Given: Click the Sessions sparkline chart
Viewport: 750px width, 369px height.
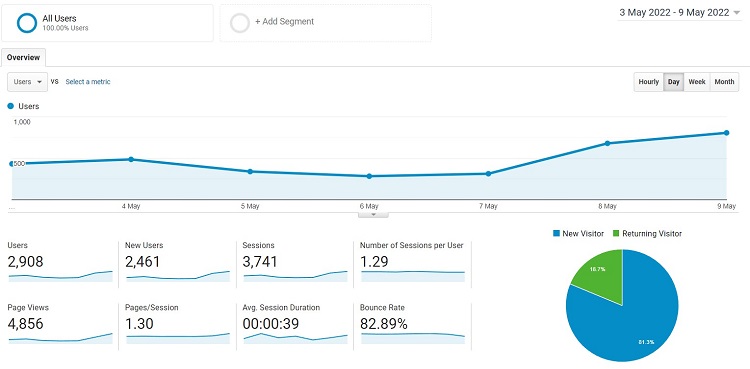Looking at the screenshot, I should click(x=296, y=277).
